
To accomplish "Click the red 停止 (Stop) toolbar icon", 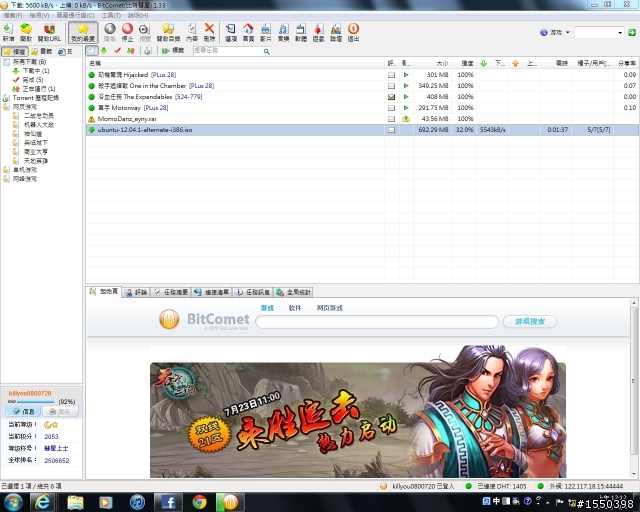I will [127, 32].
